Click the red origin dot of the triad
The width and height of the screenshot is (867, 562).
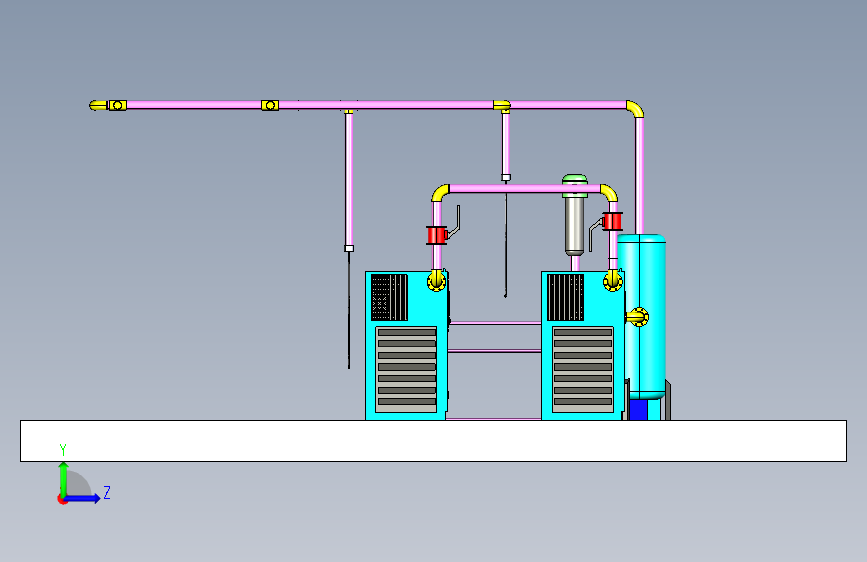click(62, 499)
